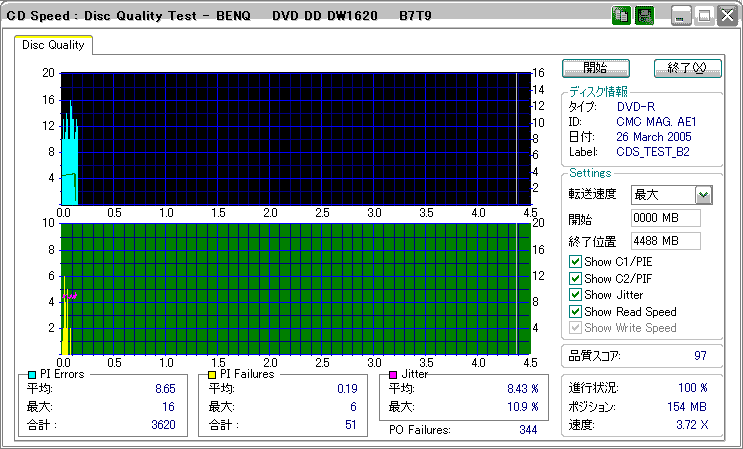Click the Jitter average 8.43 %
This screenshot has height=449, width=743.
(x=523, y=389)
